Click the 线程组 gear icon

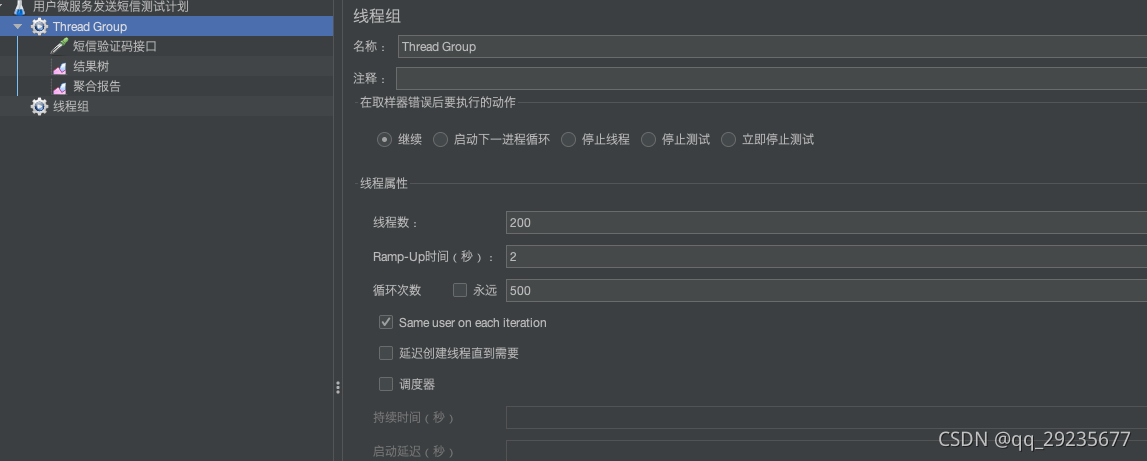40,107
